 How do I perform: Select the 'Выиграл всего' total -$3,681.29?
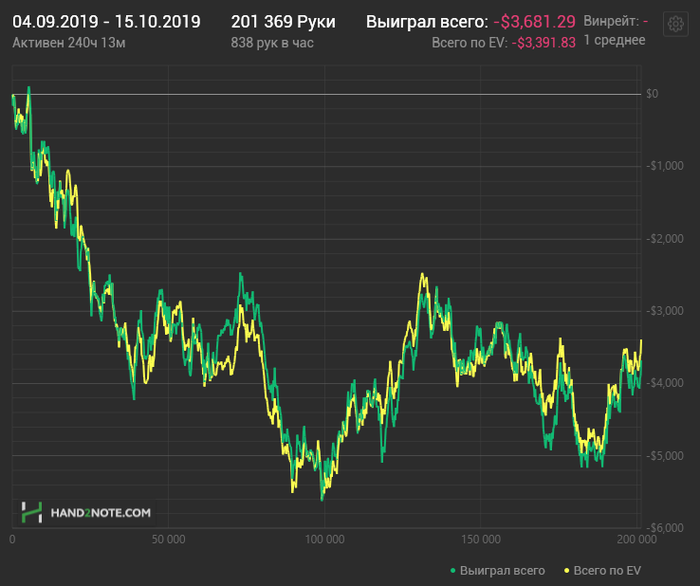[x=534, y=21]
